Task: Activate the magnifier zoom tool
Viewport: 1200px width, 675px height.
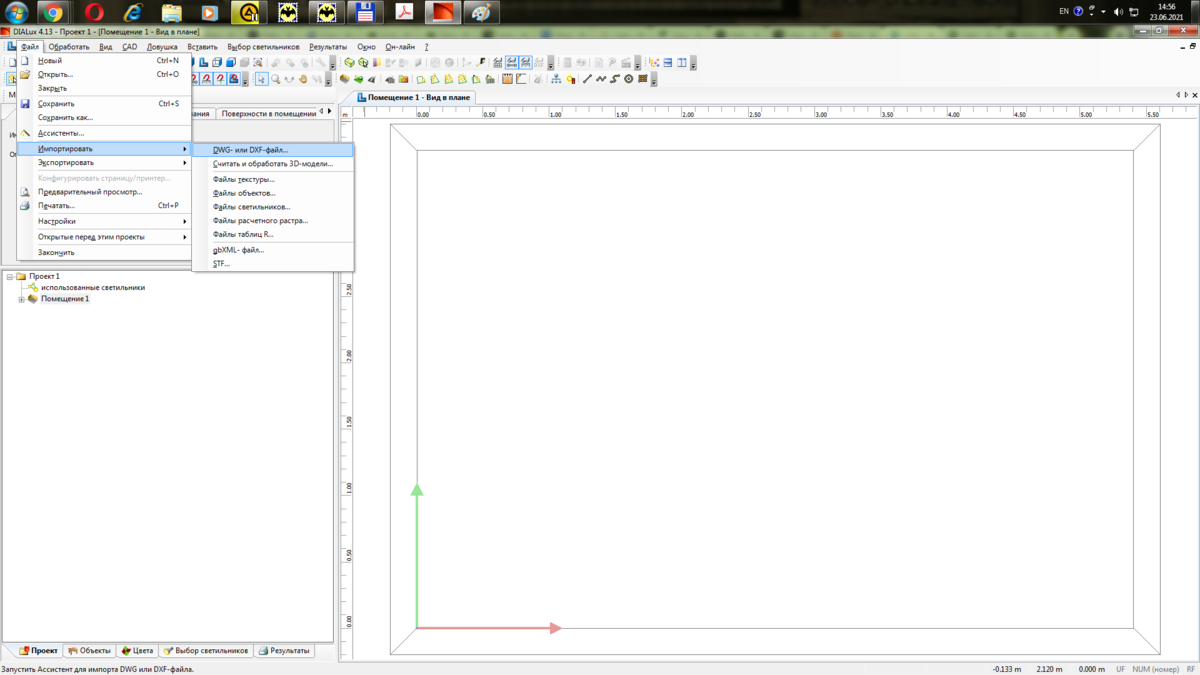Action: (275, 79)
